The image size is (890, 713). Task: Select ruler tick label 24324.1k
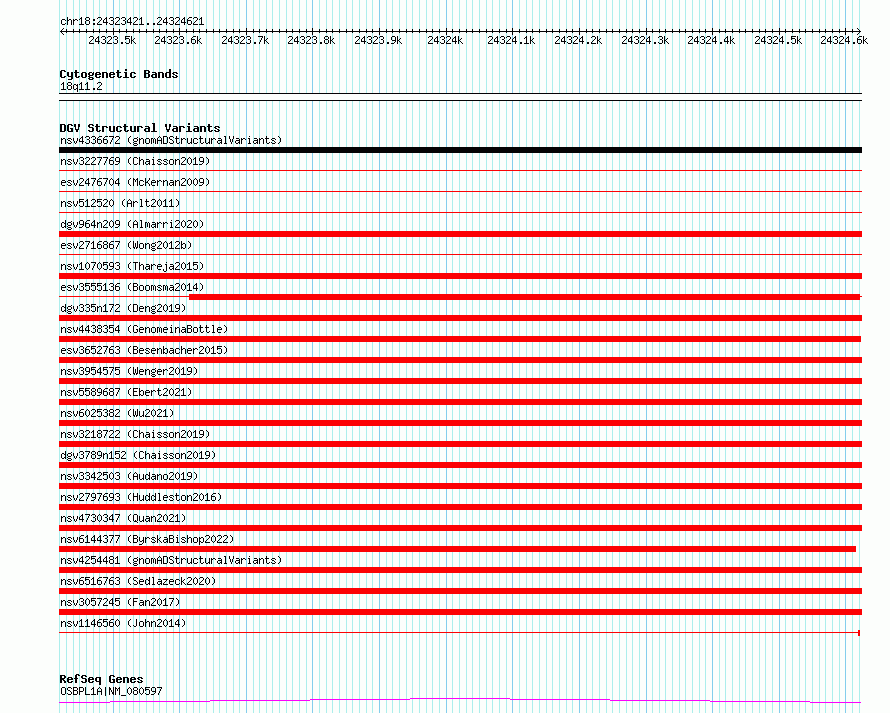pos(511,40)
